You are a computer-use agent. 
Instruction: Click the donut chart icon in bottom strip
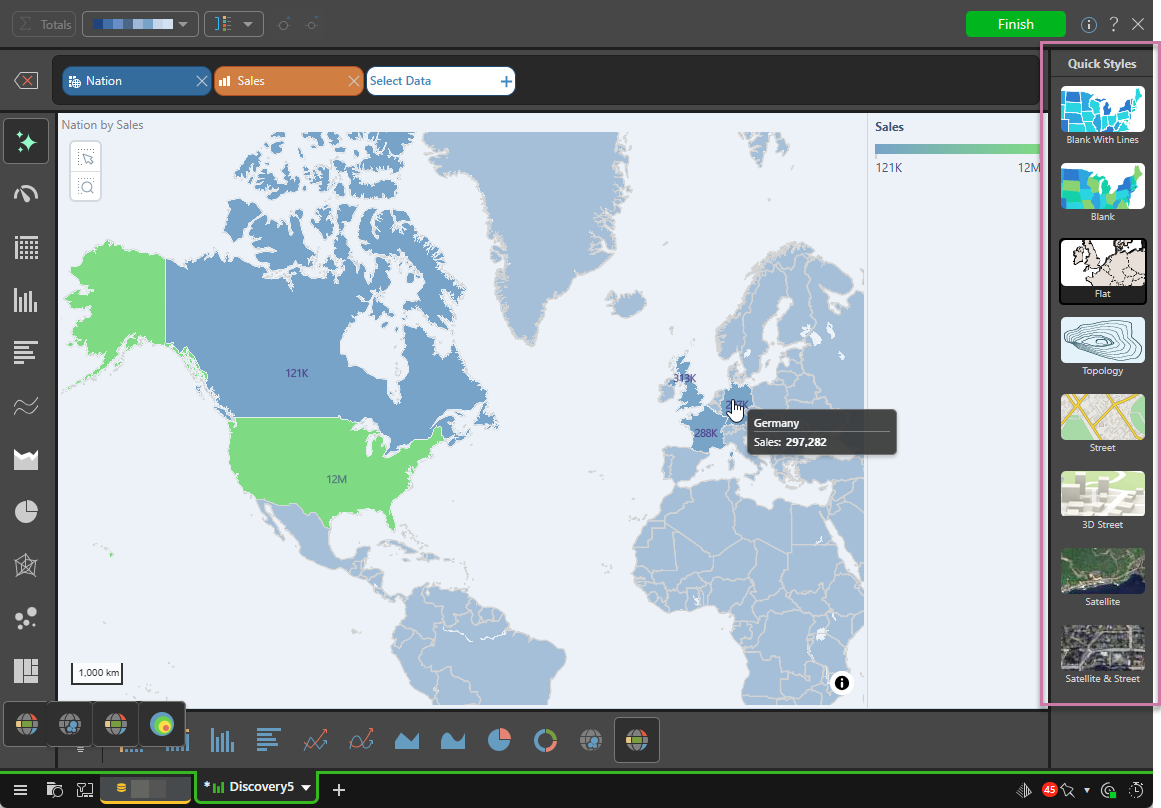coord(545,740)
